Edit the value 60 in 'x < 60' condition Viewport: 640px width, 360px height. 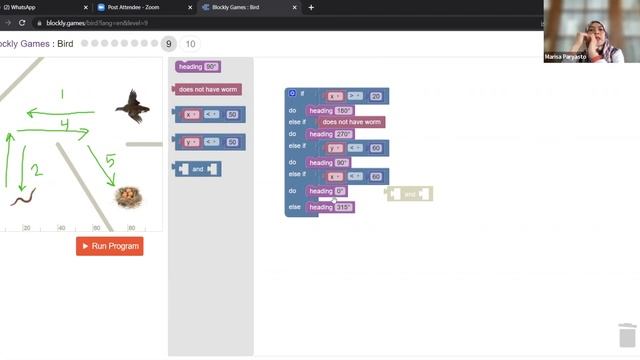click(x=376, y=177)
